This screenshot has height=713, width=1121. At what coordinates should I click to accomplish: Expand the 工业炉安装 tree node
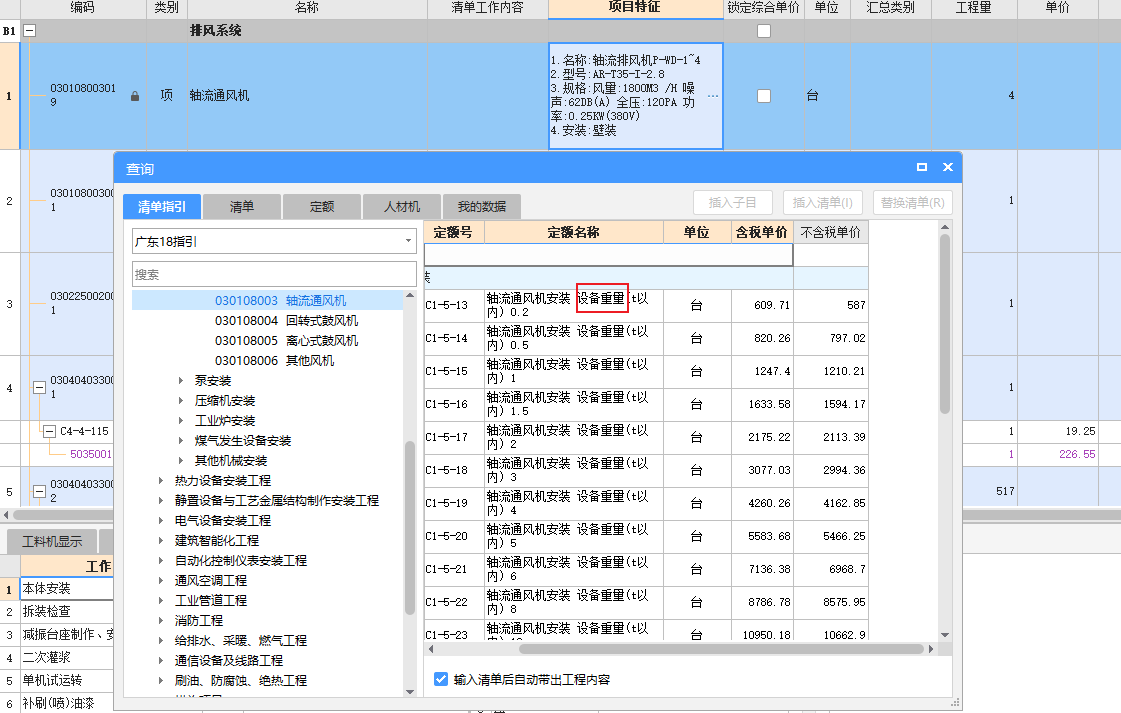click(x=181, y=421)
